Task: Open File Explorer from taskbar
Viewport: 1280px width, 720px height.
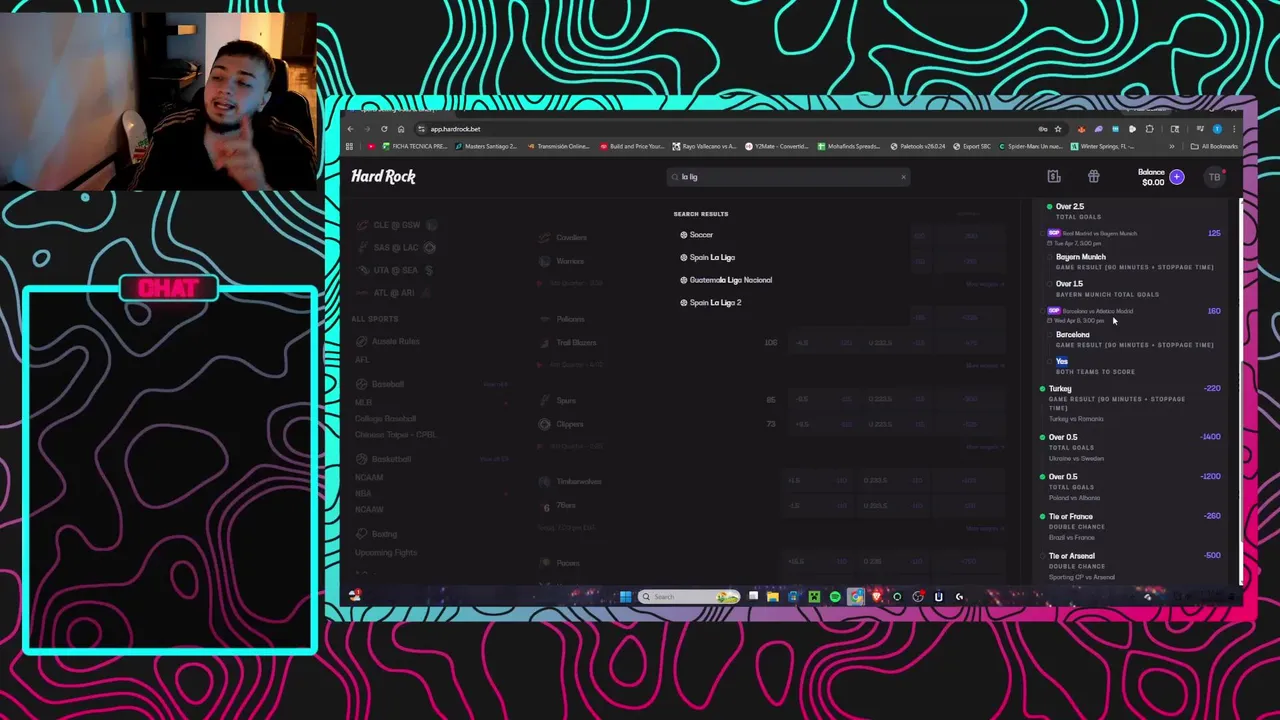Action: point(773,597)
